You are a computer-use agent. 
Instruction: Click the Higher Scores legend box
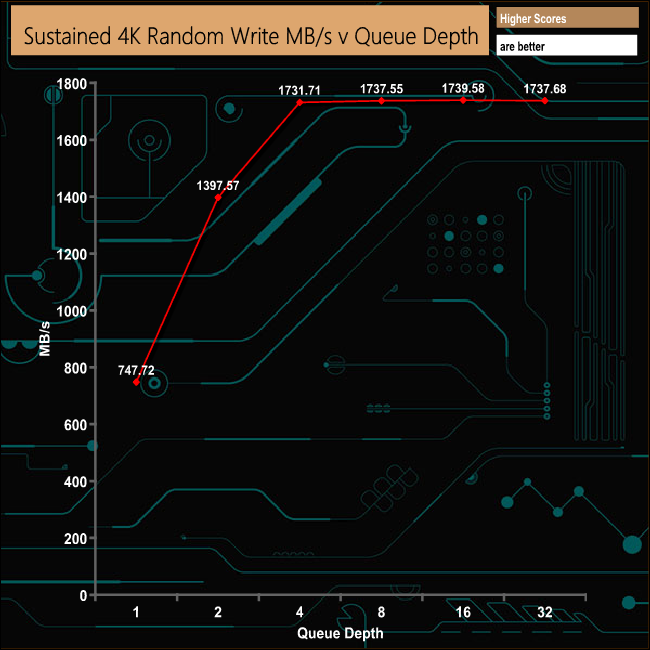(568, 18)
